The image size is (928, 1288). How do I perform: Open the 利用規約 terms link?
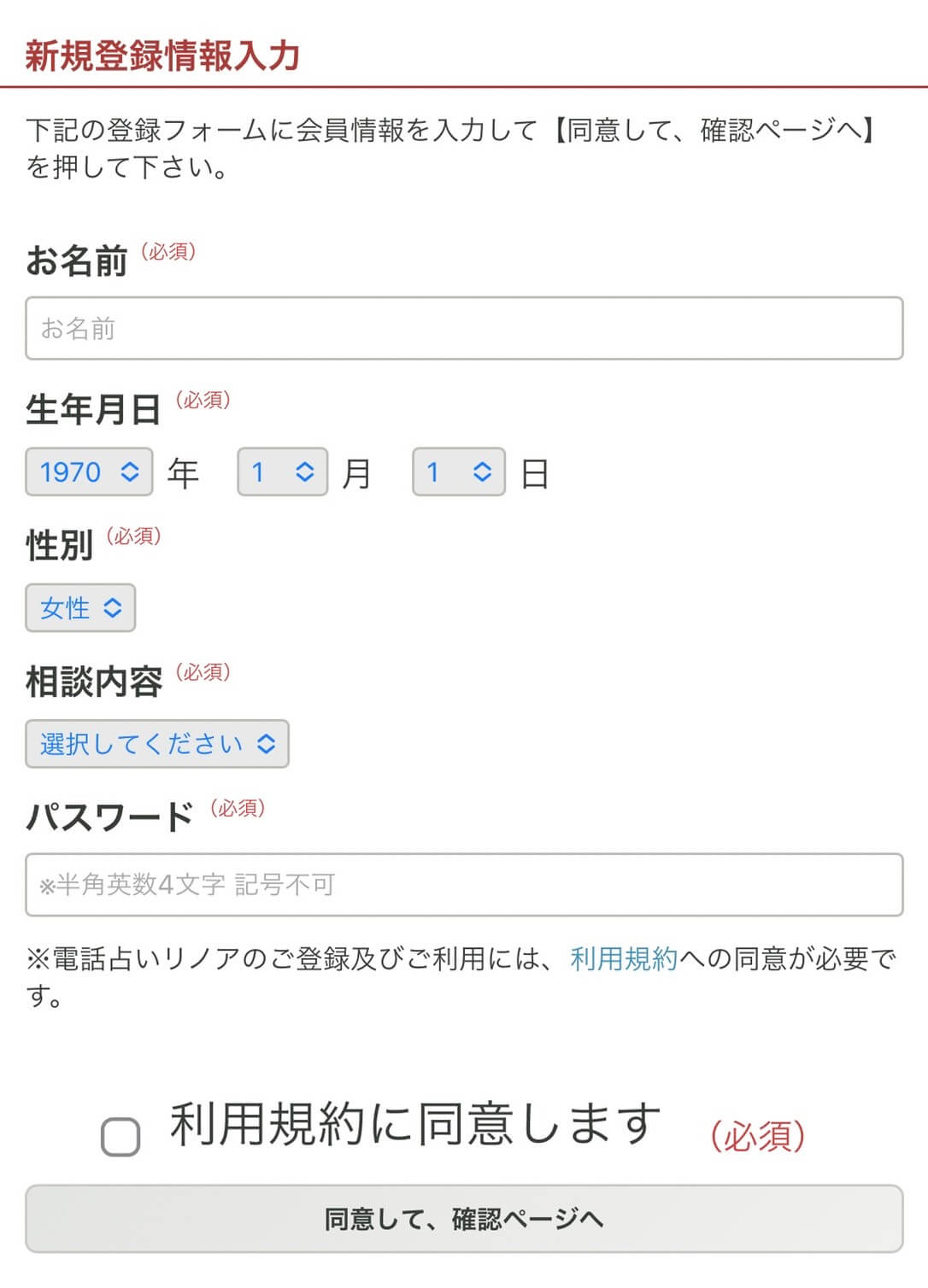point(624,959)
